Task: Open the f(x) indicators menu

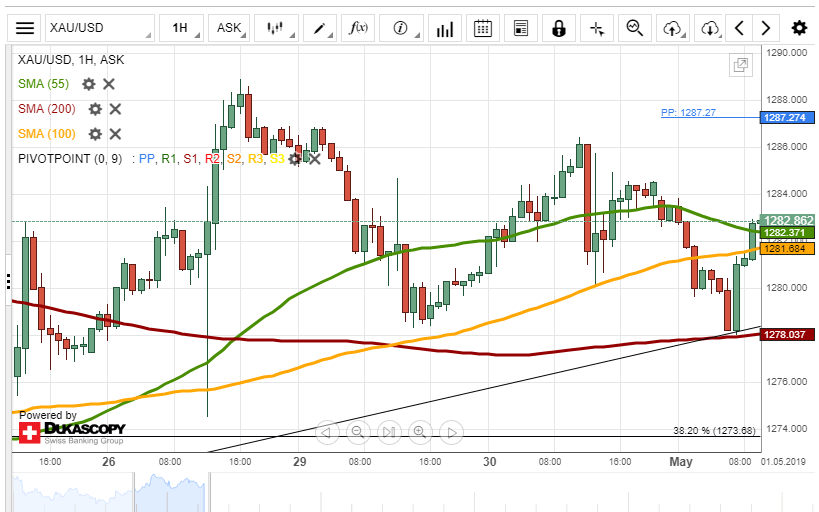Action: (x=358, y=28)
